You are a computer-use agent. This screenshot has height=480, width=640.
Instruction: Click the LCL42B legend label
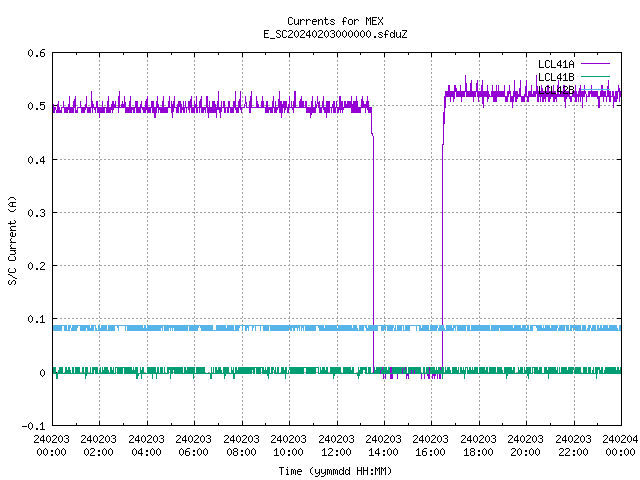(x=556, y=90)
